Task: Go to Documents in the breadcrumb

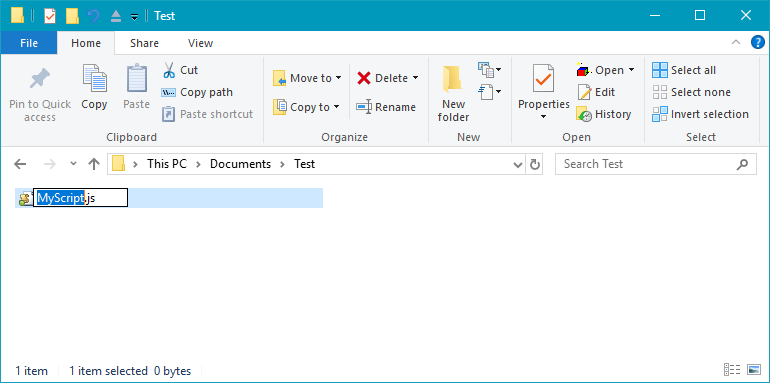Action: click(x=241, y=164)
